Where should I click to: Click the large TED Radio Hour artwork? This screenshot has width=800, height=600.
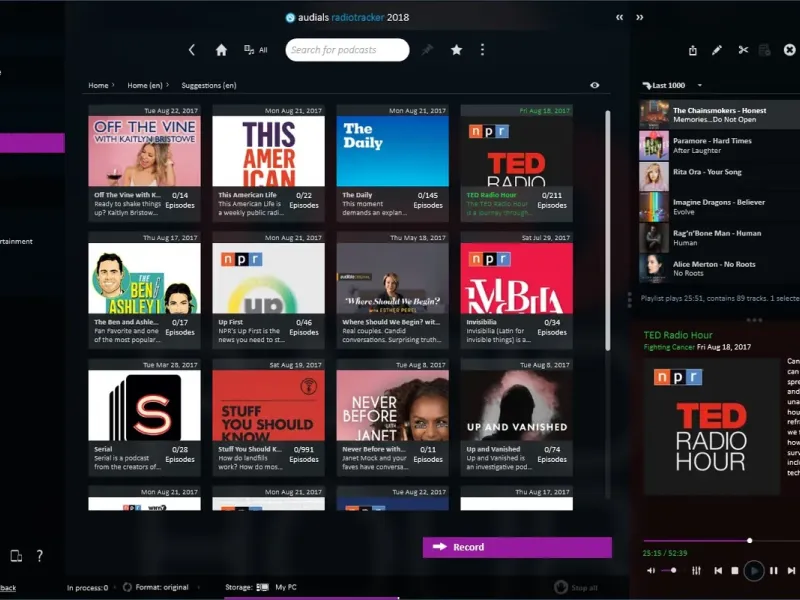click(x=711, y=427)
